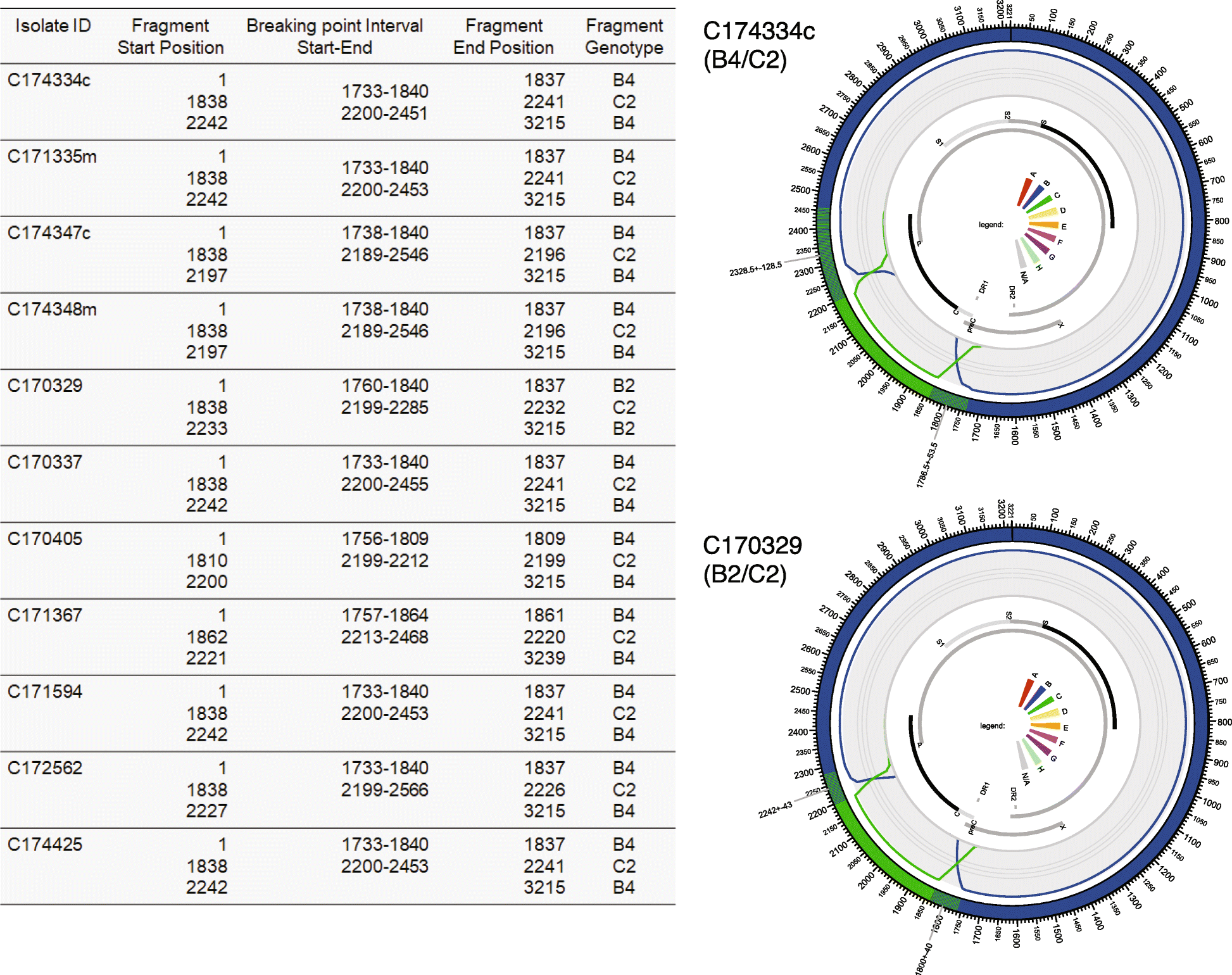Screen dimensions: 1232x975
Task: Click the C171367 isolate ID cell
Action: [45, 615]
